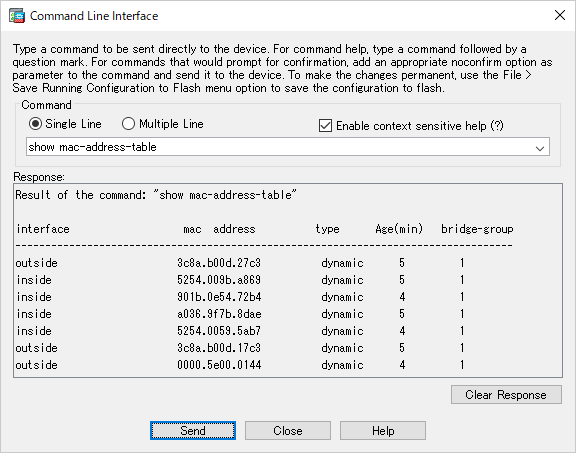576x453 pixels.
Task: Toggle Enable context sensitive help checkbox
Action: 325,126
